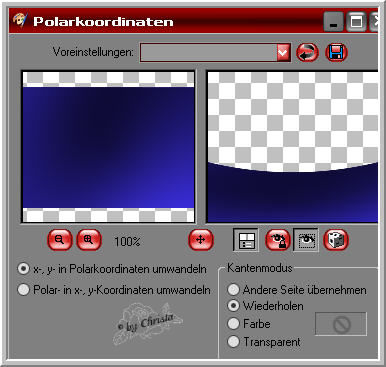Click the left before-preview image pane
The width and height of the screenshot is (386, 367).
point(108,147)
